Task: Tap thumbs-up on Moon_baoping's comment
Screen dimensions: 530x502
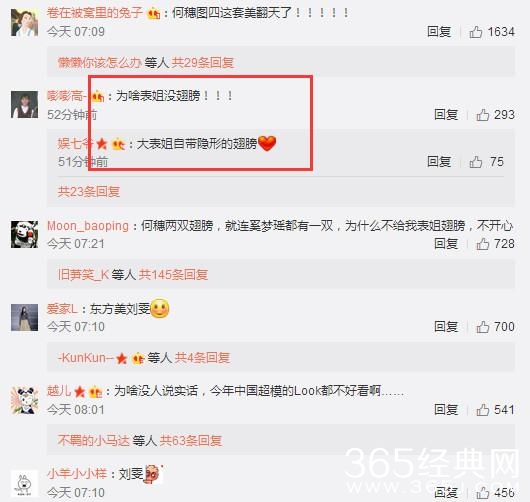Action: pos(483,244)
